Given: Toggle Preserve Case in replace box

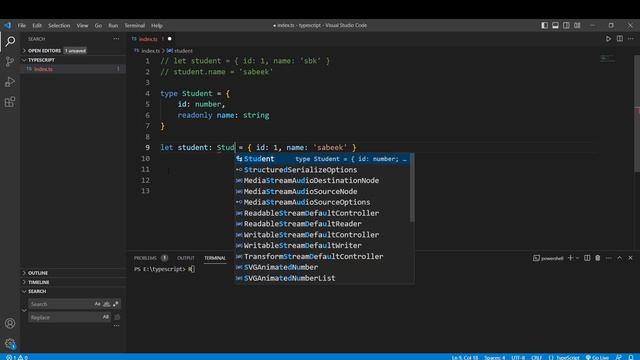Looking at the screenshot, I should click(106, 317).
